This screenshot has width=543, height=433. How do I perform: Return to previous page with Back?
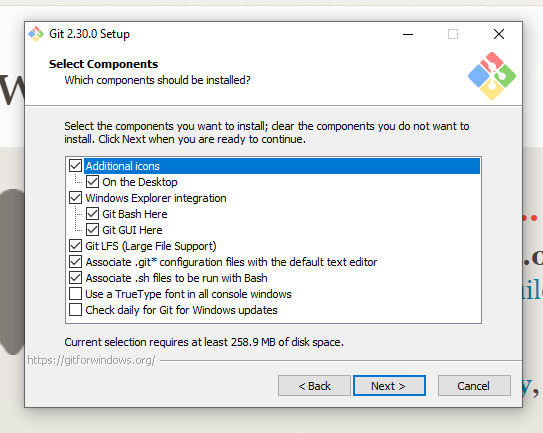pos(314,386)
